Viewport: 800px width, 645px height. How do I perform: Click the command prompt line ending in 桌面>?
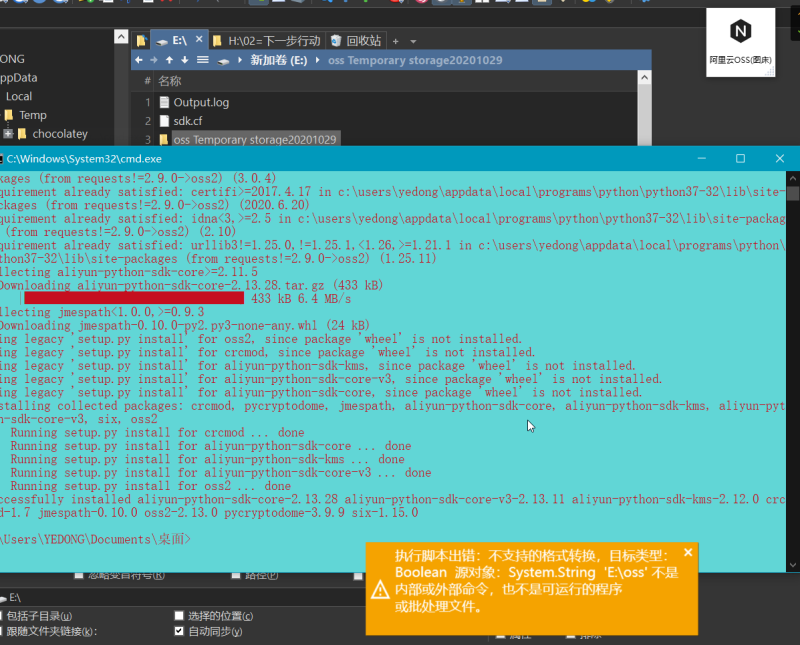coord(95,539)
